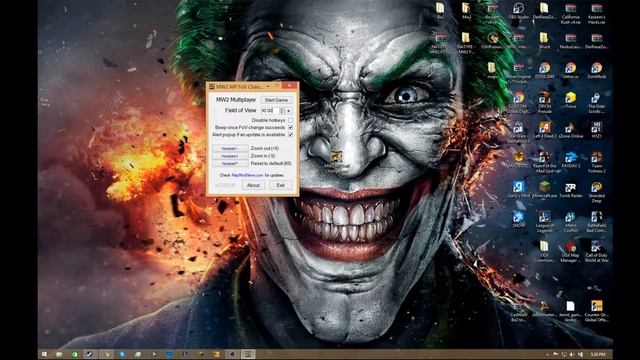Select the California Kush v4.rar archive
640x360 pixels.
(571, 14)
